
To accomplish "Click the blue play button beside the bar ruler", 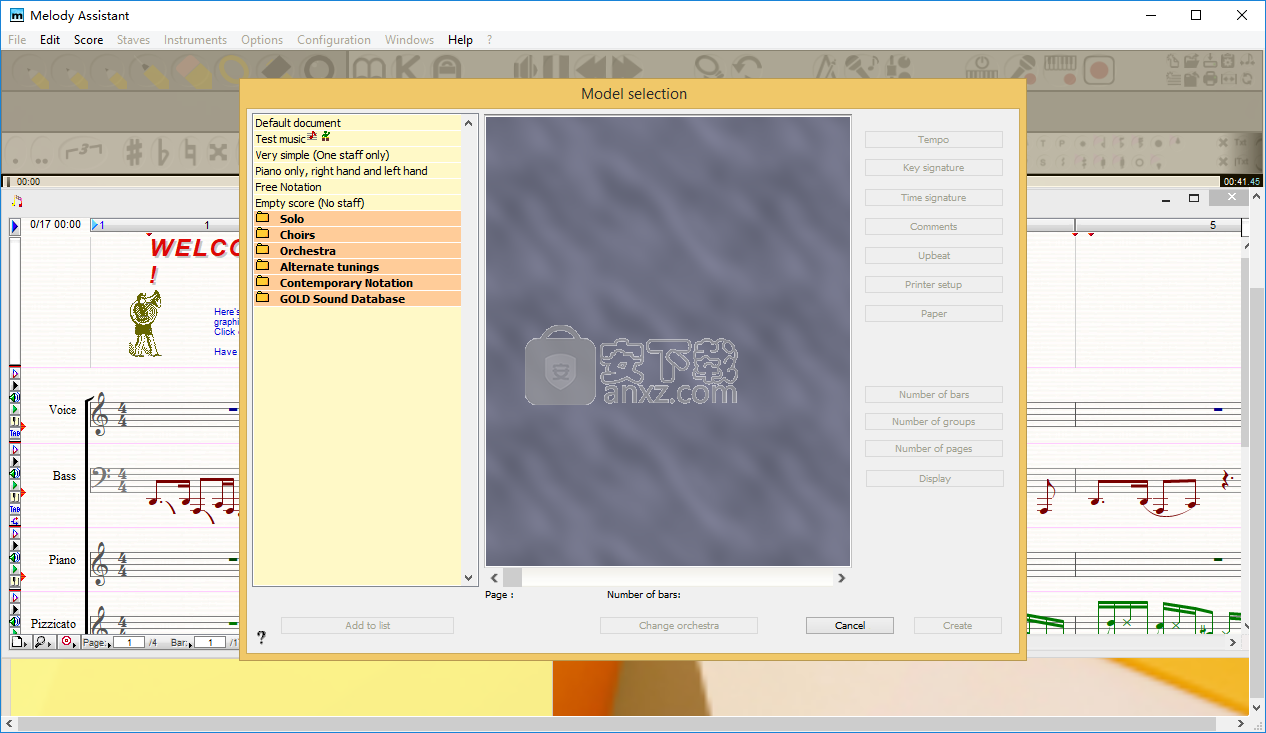I will [15, 227].
